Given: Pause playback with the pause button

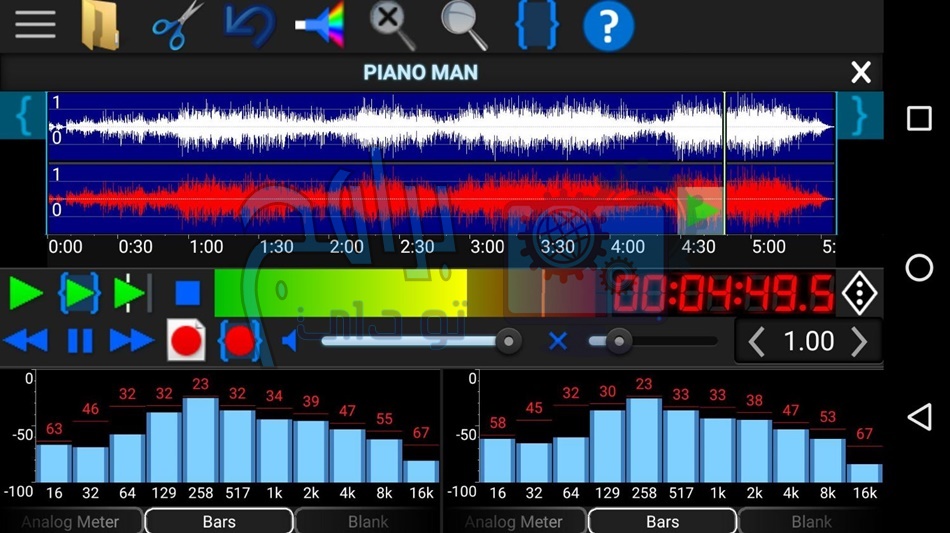Looking at the screenshot, I should (x=80, y=341).
